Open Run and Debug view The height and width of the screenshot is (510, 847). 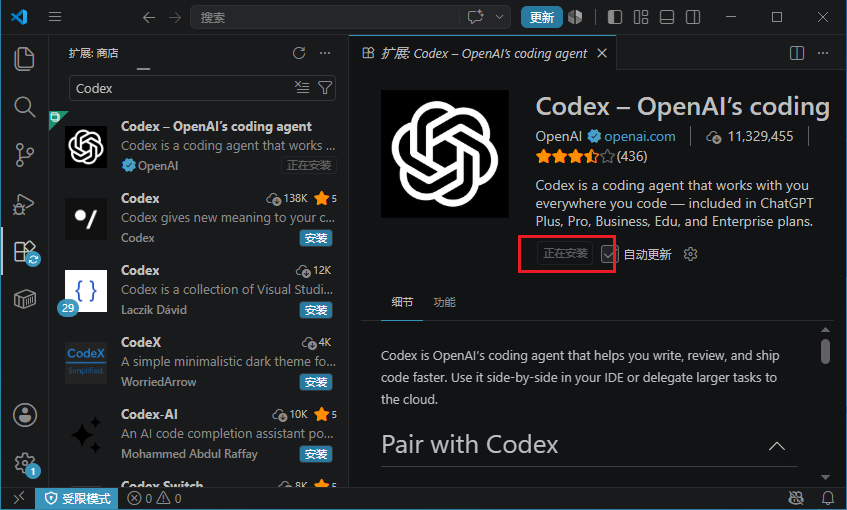(24, 204)
